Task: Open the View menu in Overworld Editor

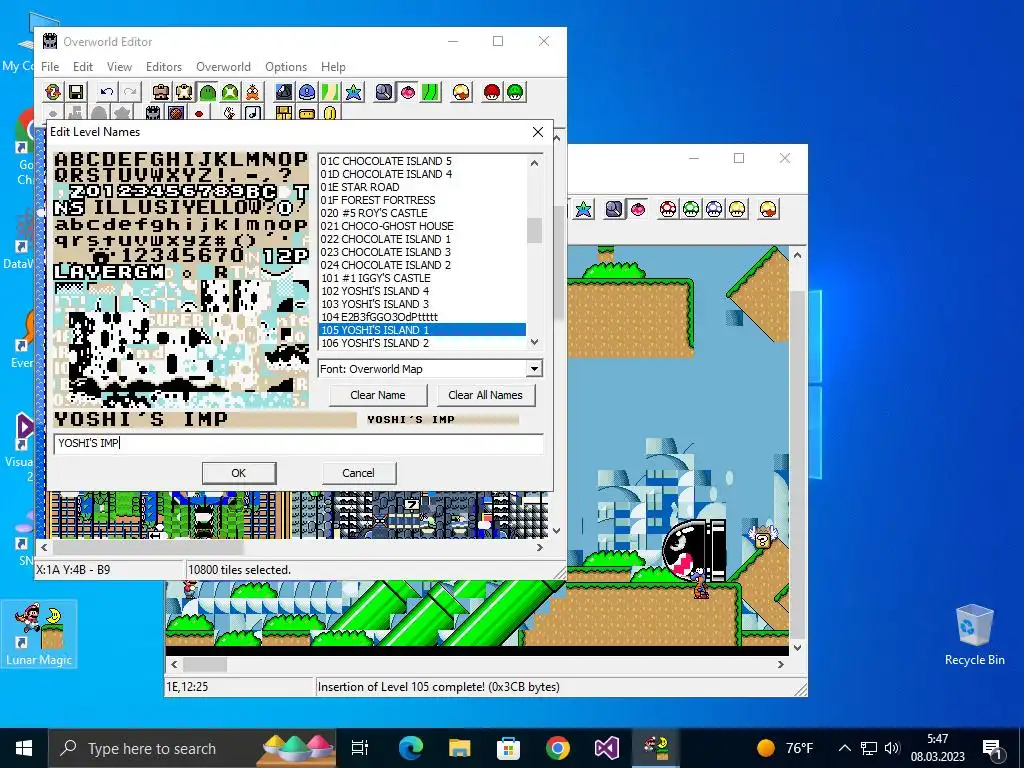Action: click(x=120, y=67)
